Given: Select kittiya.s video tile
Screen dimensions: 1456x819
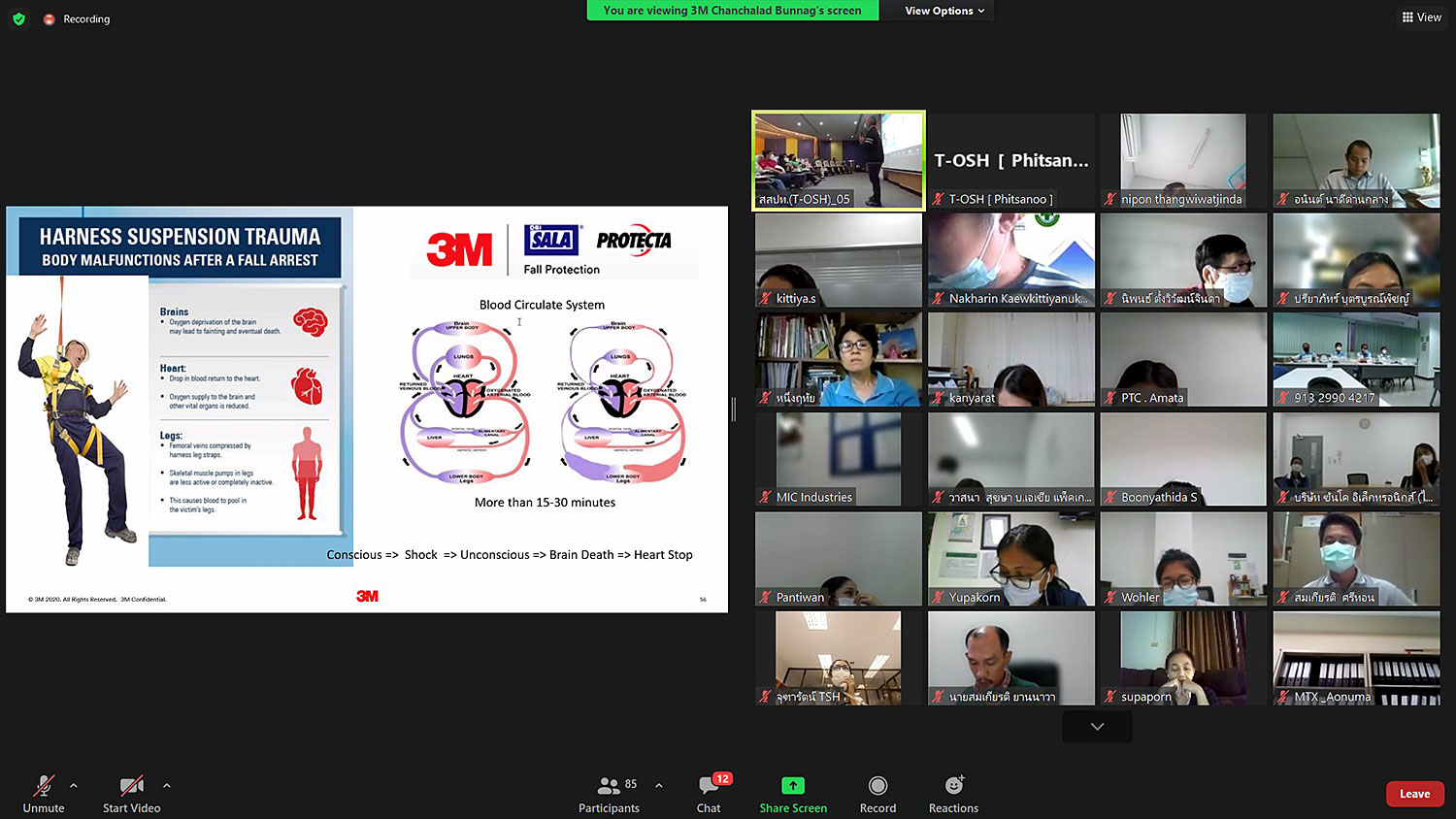Looking at the screenshot, I should (x=839, y=260).
